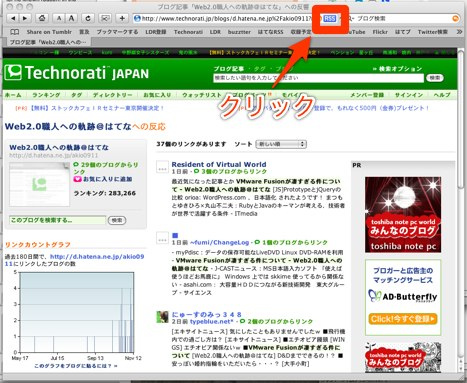Click the orange snapback icon in search field
The height and width of the screenshot is (383, 467).
455,18
